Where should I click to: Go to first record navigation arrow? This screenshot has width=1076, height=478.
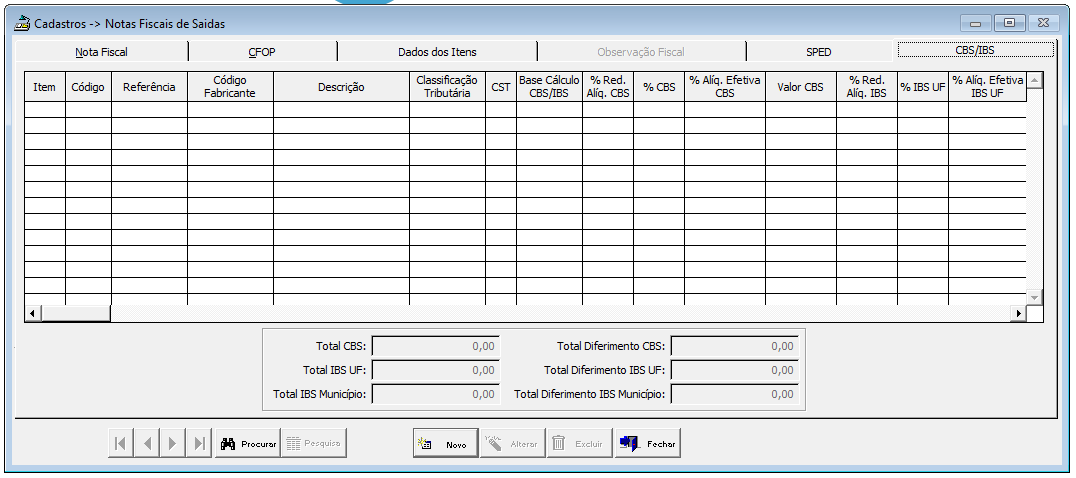tap(121, 444)
